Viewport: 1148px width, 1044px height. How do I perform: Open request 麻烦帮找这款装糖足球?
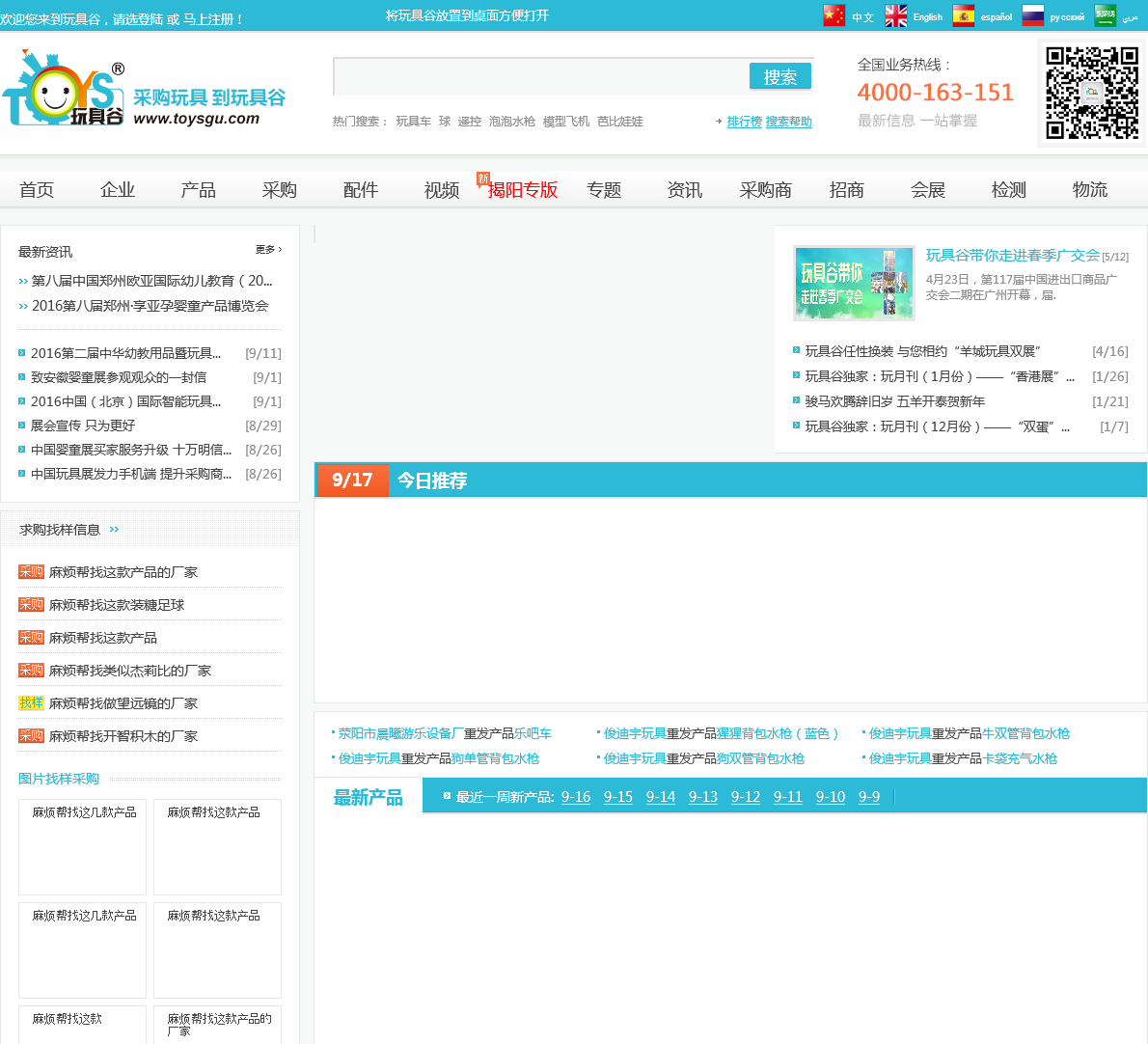click(x=117, y=605)
